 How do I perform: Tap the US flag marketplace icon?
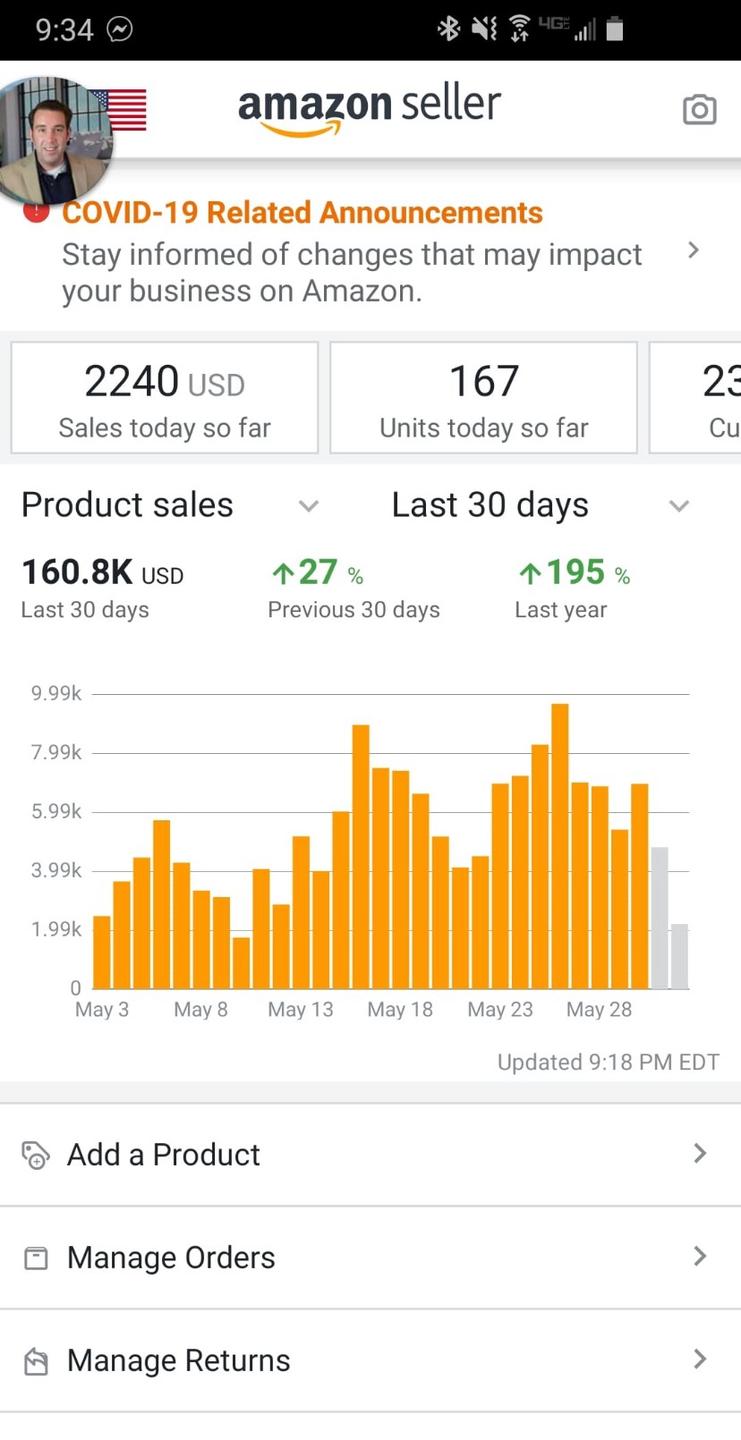pyautogui.click(x=125, y=110)
